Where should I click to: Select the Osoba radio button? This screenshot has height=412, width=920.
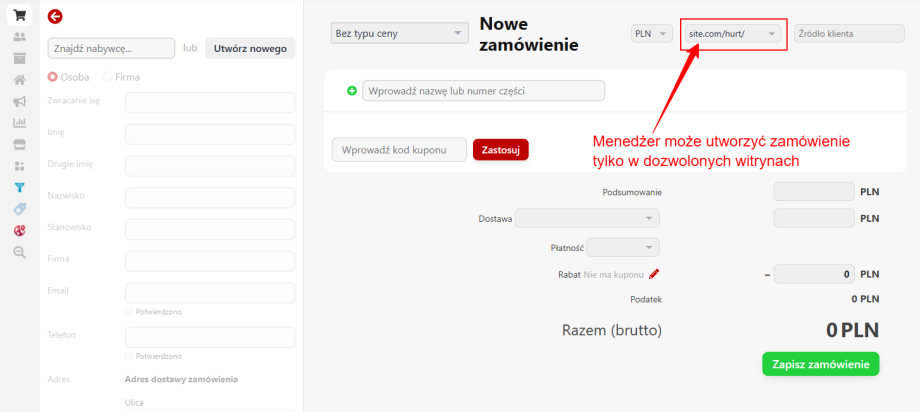pos(53,76)
